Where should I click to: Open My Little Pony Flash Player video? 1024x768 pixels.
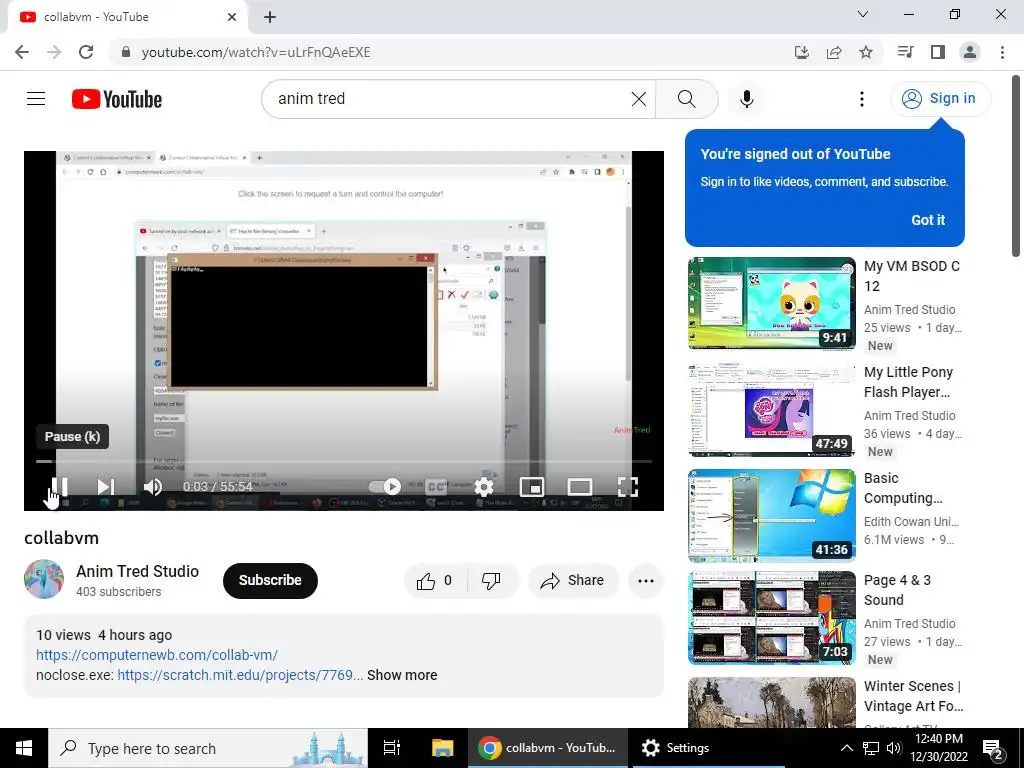(x=772, y=409)
